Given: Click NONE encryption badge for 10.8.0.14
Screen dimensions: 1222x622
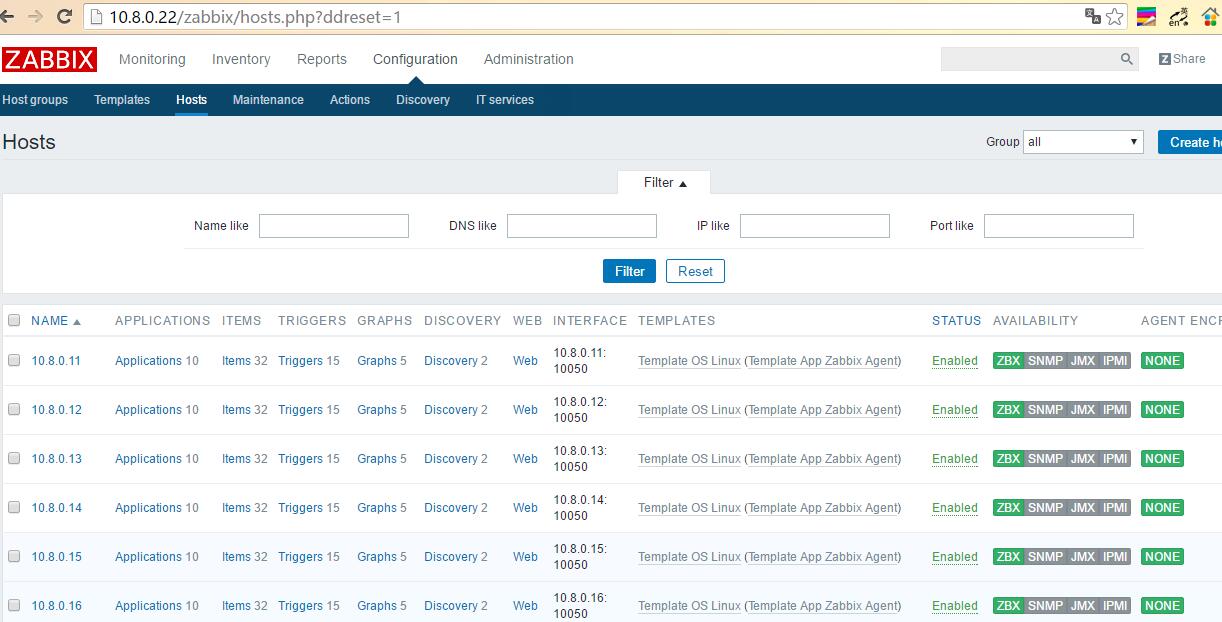Looking at the screenshot, I should click(x=1162, y=508).
